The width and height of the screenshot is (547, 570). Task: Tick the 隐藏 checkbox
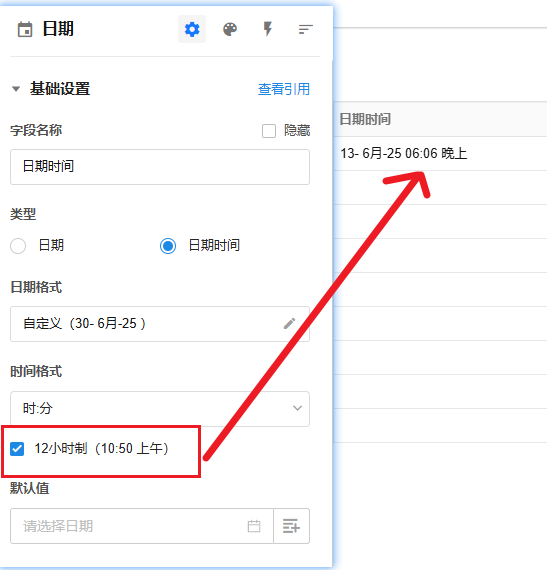269,131
